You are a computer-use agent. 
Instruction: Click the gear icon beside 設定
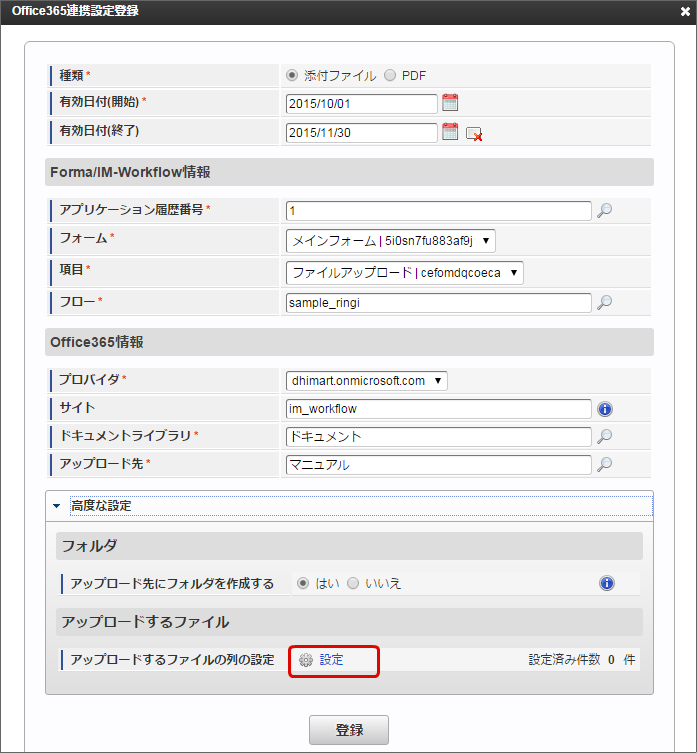point(306,660)
